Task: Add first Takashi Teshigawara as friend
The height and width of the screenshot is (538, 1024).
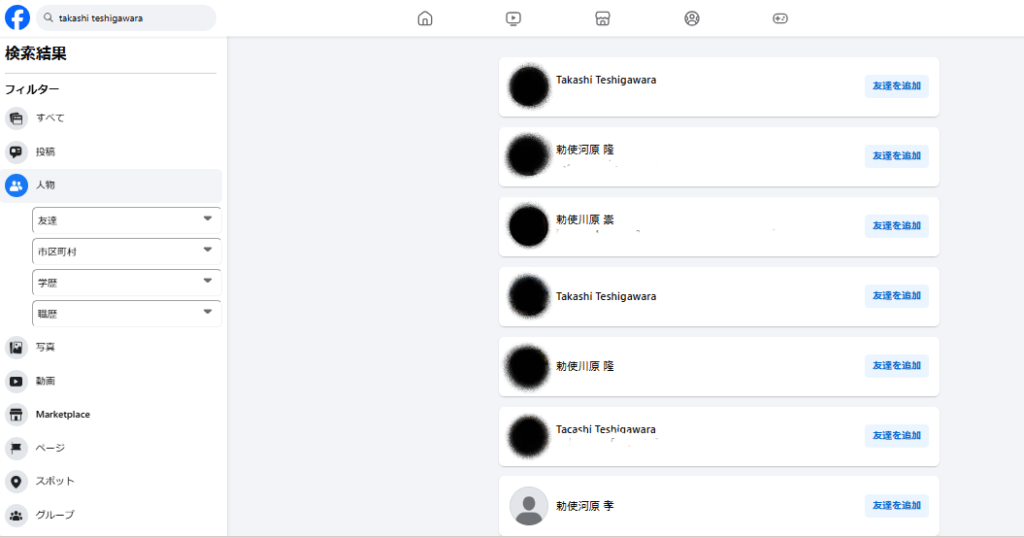Action: click(x=897, y=86)
